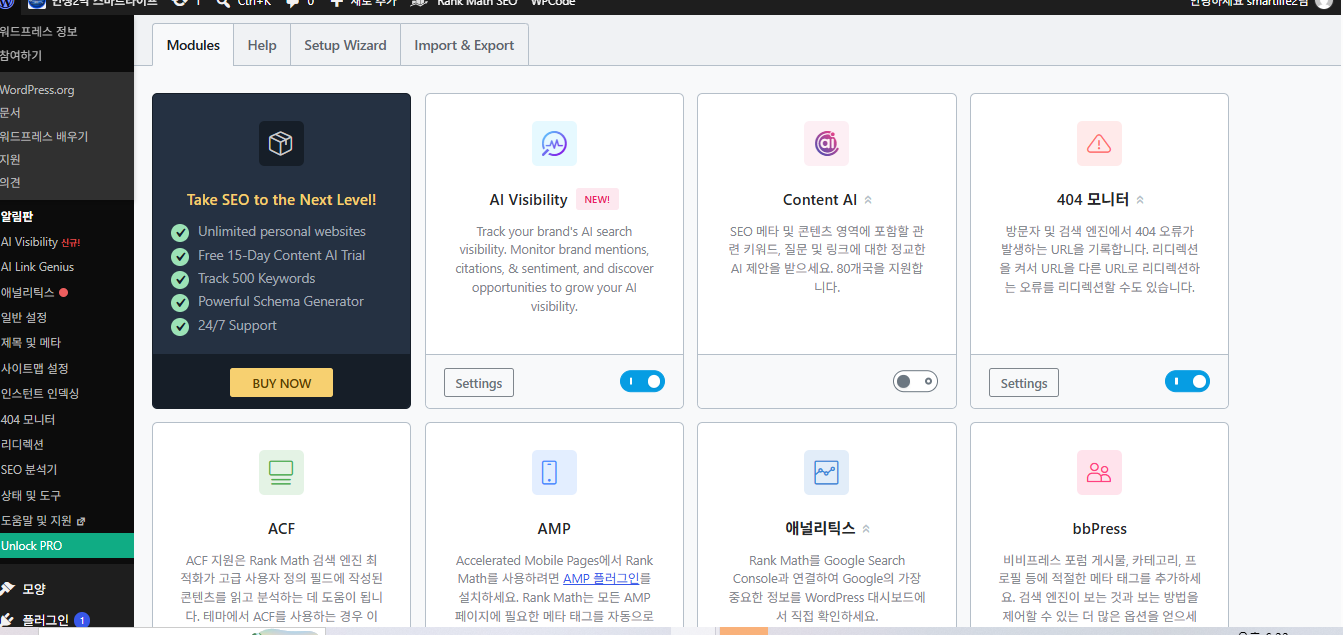The image size is (1343, 635).
Task: Click the NEW! badge on AI Visibility card
Action: (x=597, y=199)
